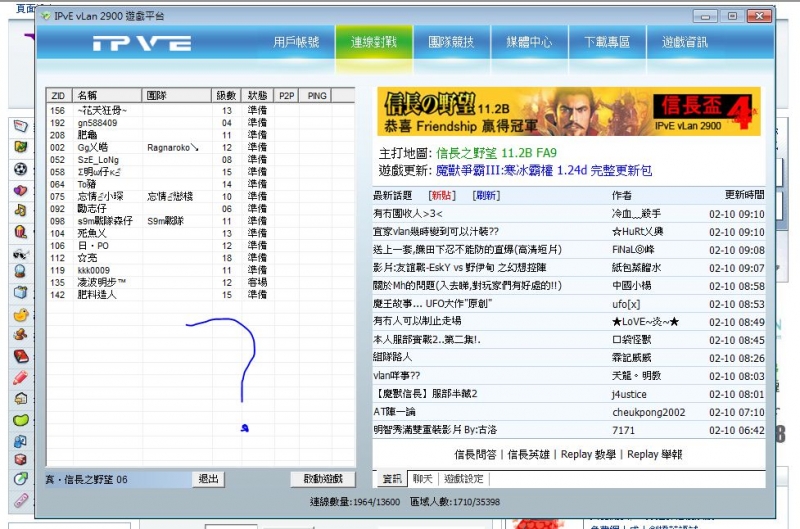Open topic AT陣一論
The image size is (800, 529).
click(569, 412)
